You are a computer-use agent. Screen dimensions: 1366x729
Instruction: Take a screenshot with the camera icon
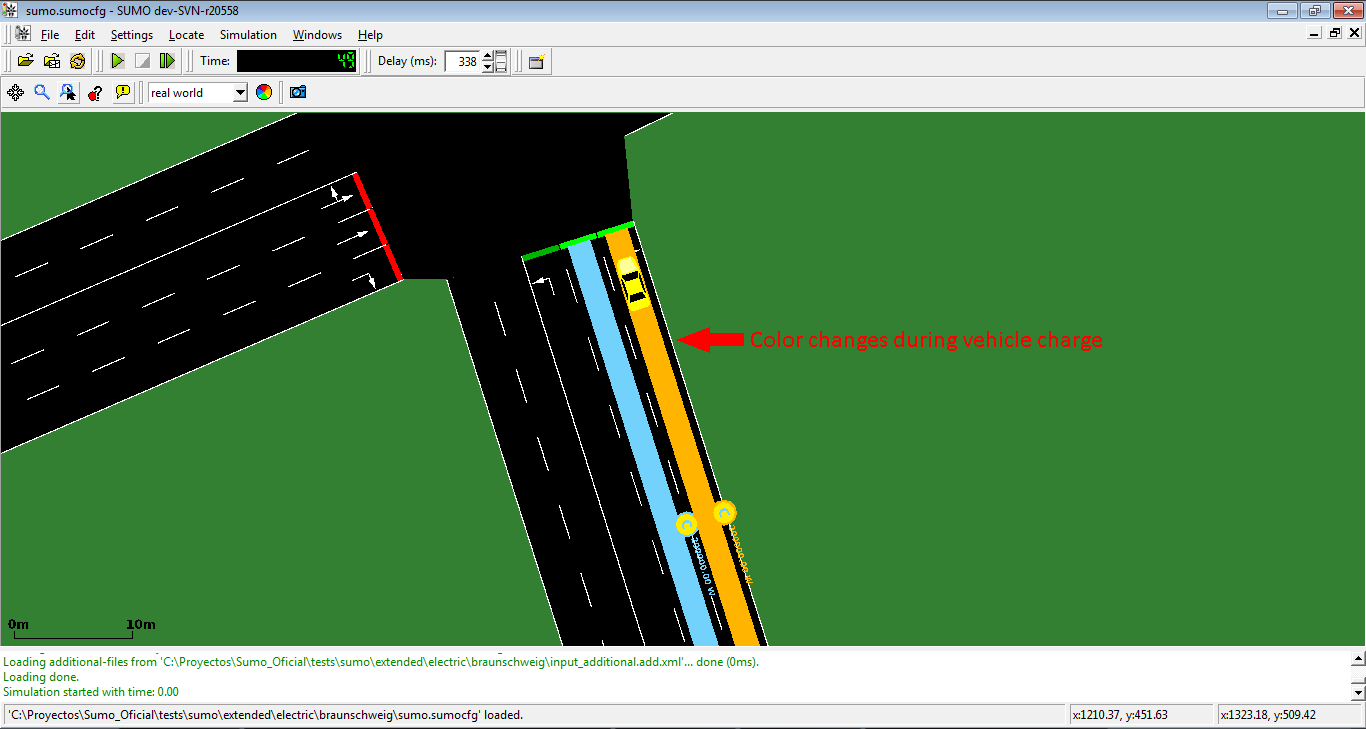[298, 93]
